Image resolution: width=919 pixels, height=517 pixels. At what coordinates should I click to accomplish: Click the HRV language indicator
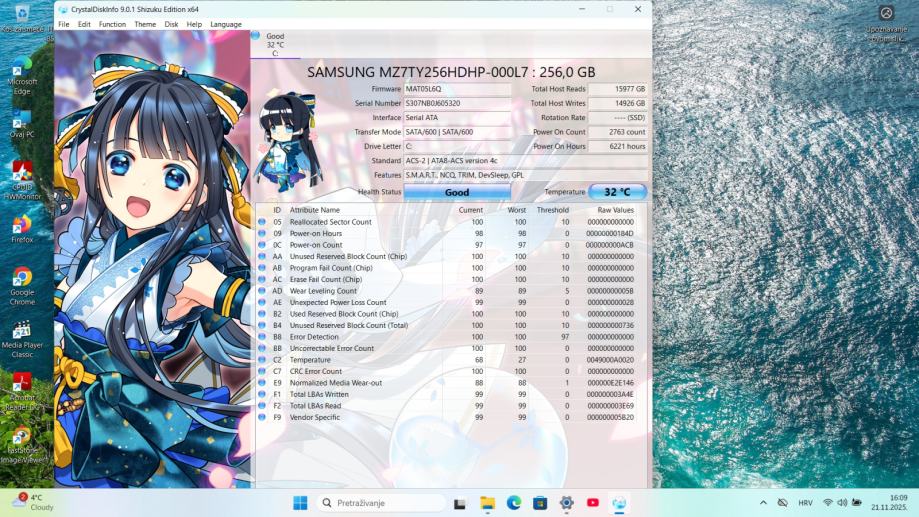pyautogui.click(x=805, y=503)
